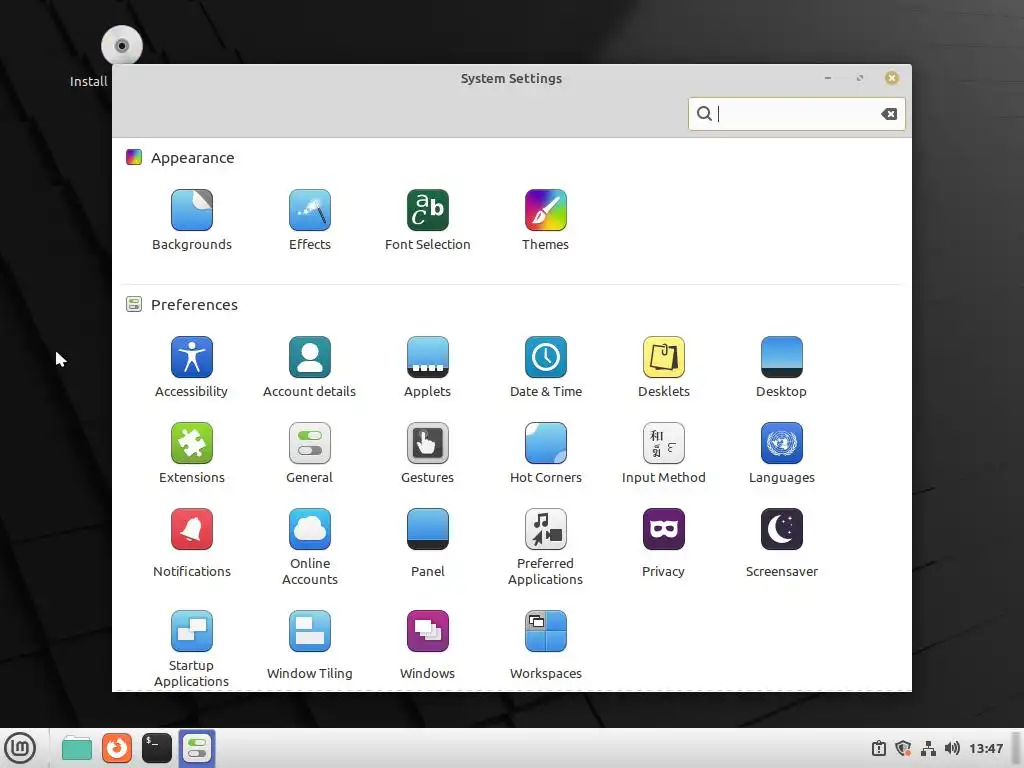Open Notifications preferences
1024x768 pixels.
[x=191, y=543]
